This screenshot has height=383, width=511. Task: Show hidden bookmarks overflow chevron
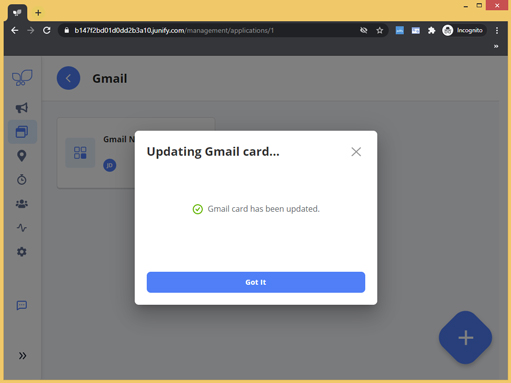pyautogui.click(x=496, y=46)
